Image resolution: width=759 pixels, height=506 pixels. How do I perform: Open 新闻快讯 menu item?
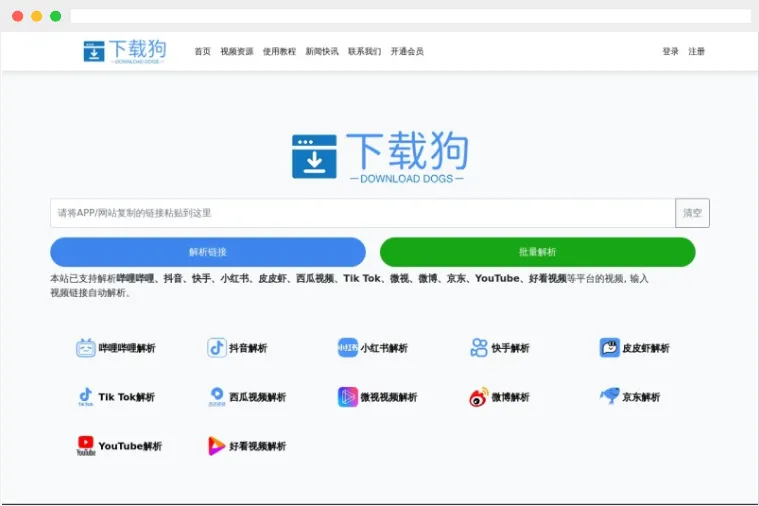point(322,51)
